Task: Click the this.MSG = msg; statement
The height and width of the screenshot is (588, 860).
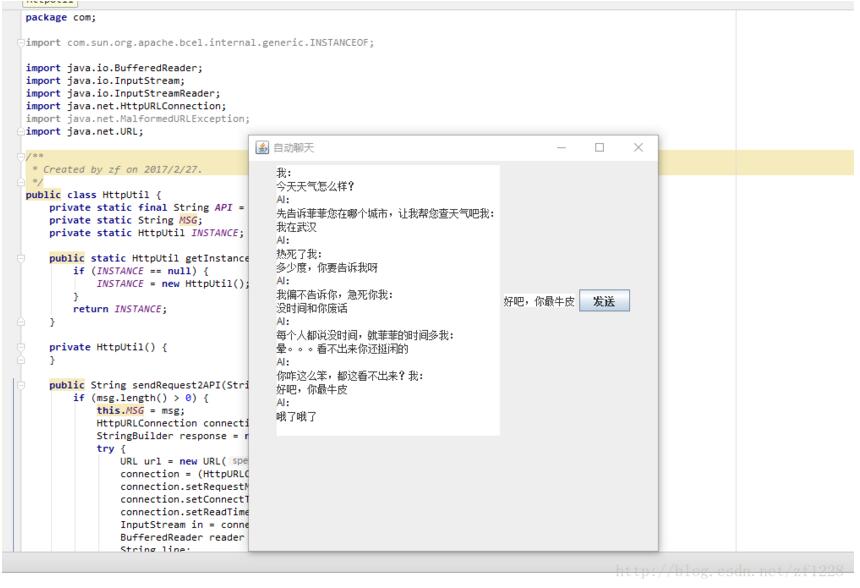Action: click(x=141, y=410)
